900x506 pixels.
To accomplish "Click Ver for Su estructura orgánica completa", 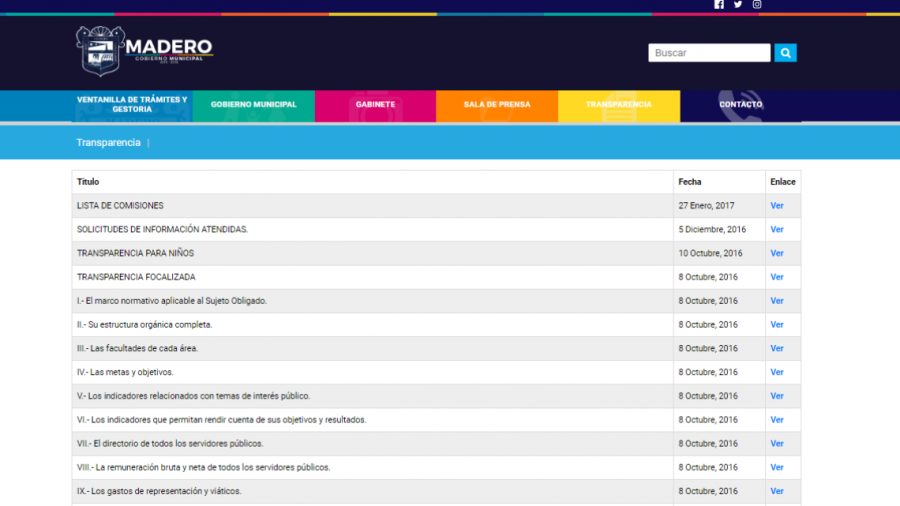I will click(777, 325).
